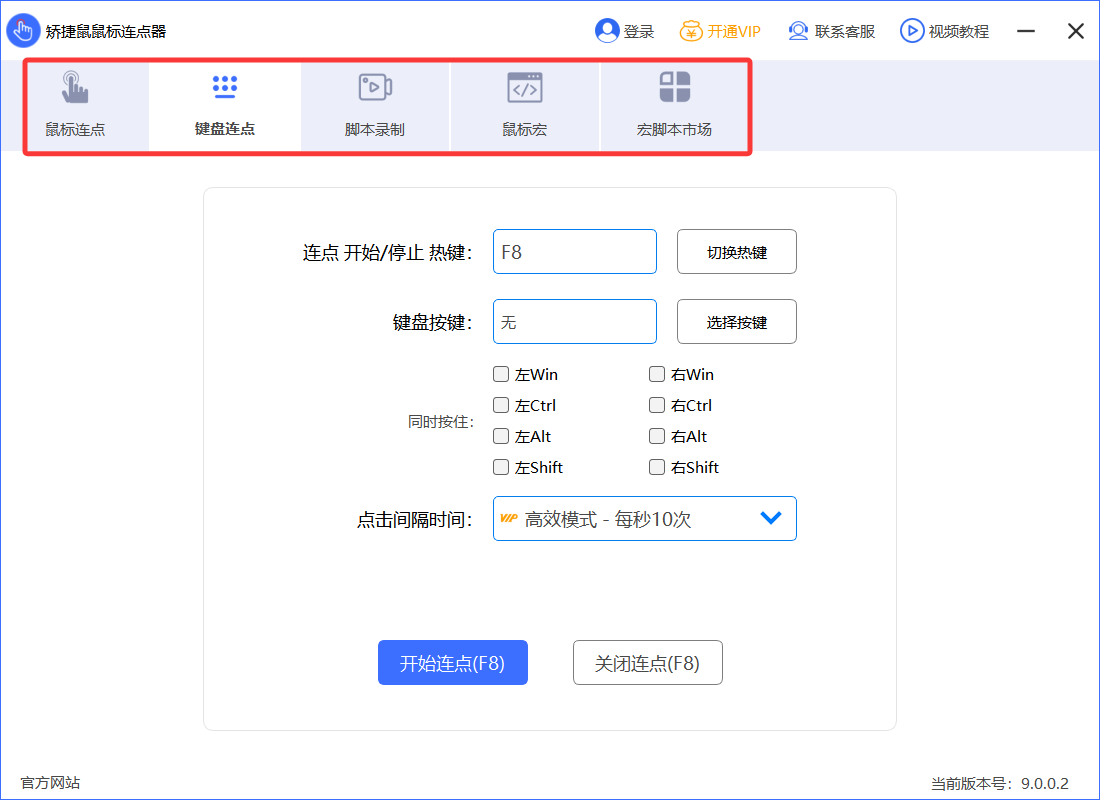
Task: Click the 登录 user avatar icon
Action: tap(607, 31)
